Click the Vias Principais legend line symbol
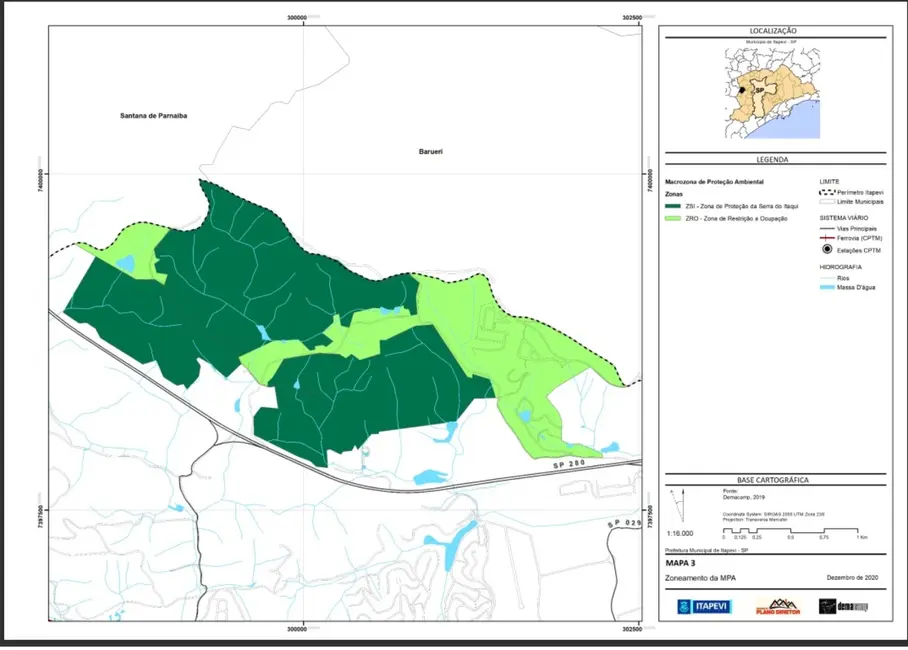 [827, 228]
